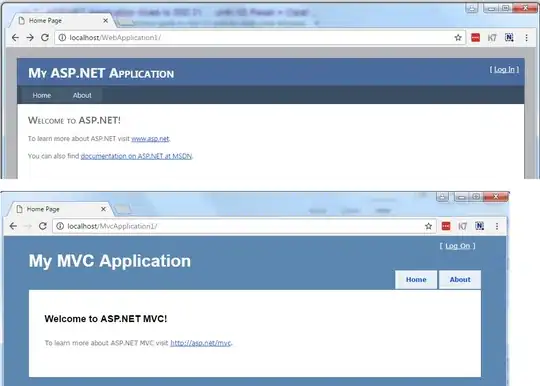Viewport: 540px width, 386px height.
Task: Reload the MvcApplication1 page
Action: 43,226
